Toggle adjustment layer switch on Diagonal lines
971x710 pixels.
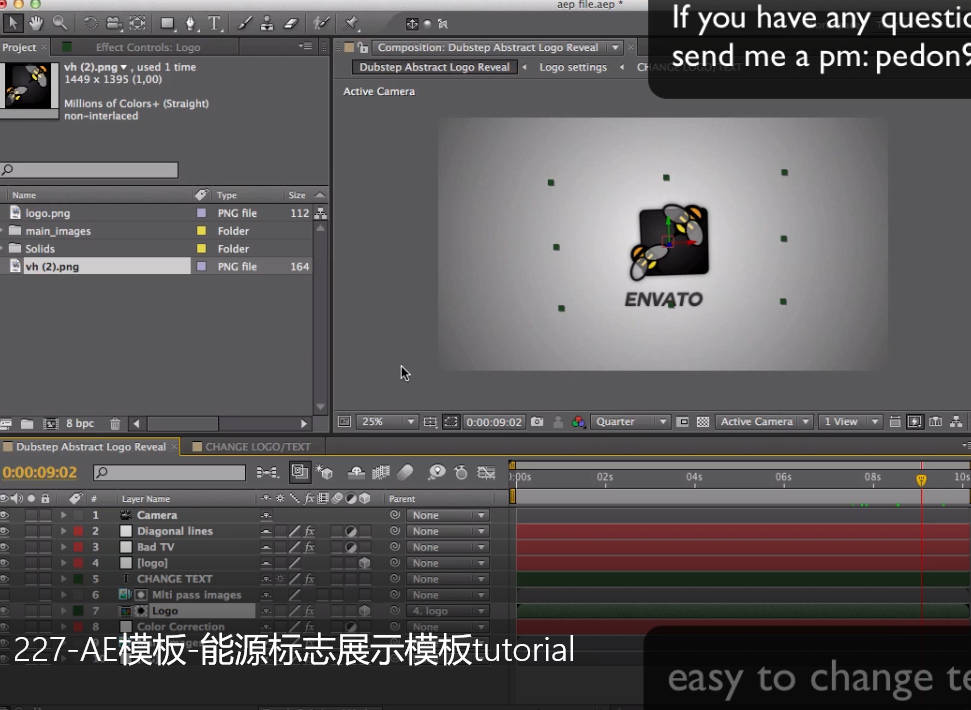coord(351,531)
